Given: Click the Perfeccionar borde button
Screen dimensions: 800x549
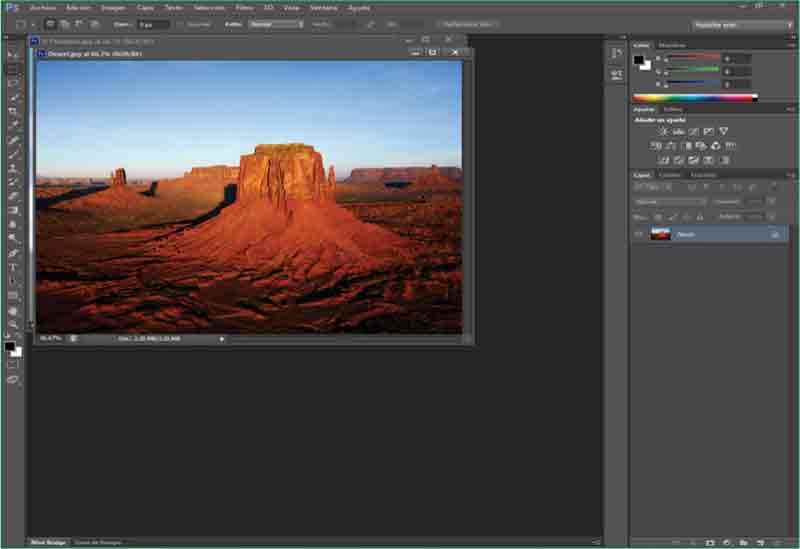Looking at the screenshot, I should pos(466,23).
